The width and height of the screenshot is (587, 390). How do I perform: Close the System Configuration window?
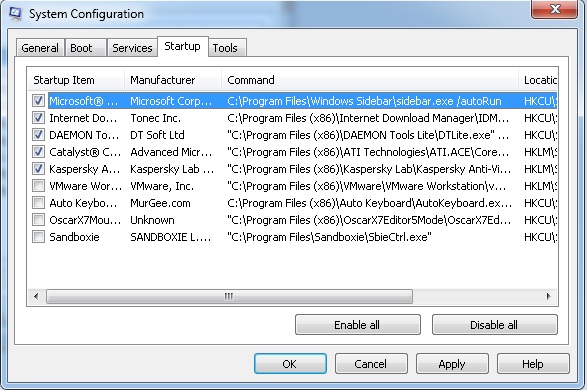tap(555, 9)
